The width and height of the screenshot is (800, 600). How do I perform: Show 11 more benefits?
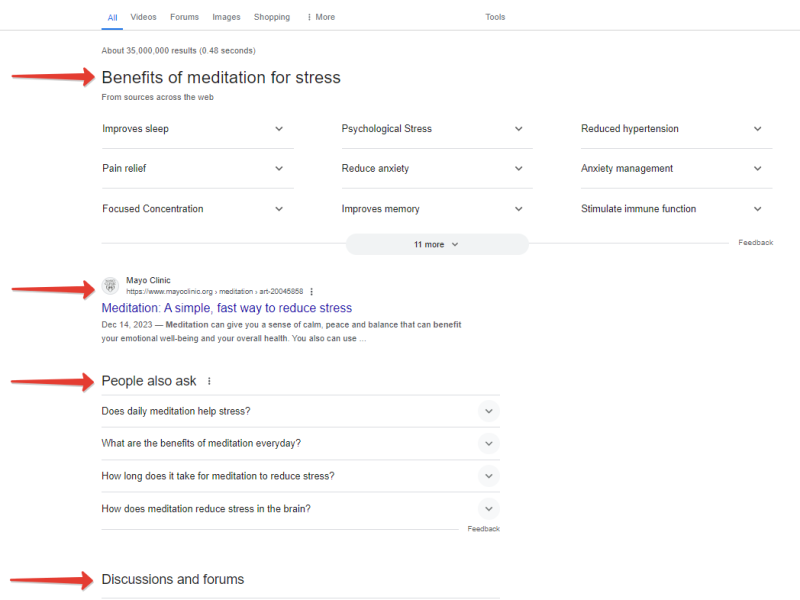point(436,244)
